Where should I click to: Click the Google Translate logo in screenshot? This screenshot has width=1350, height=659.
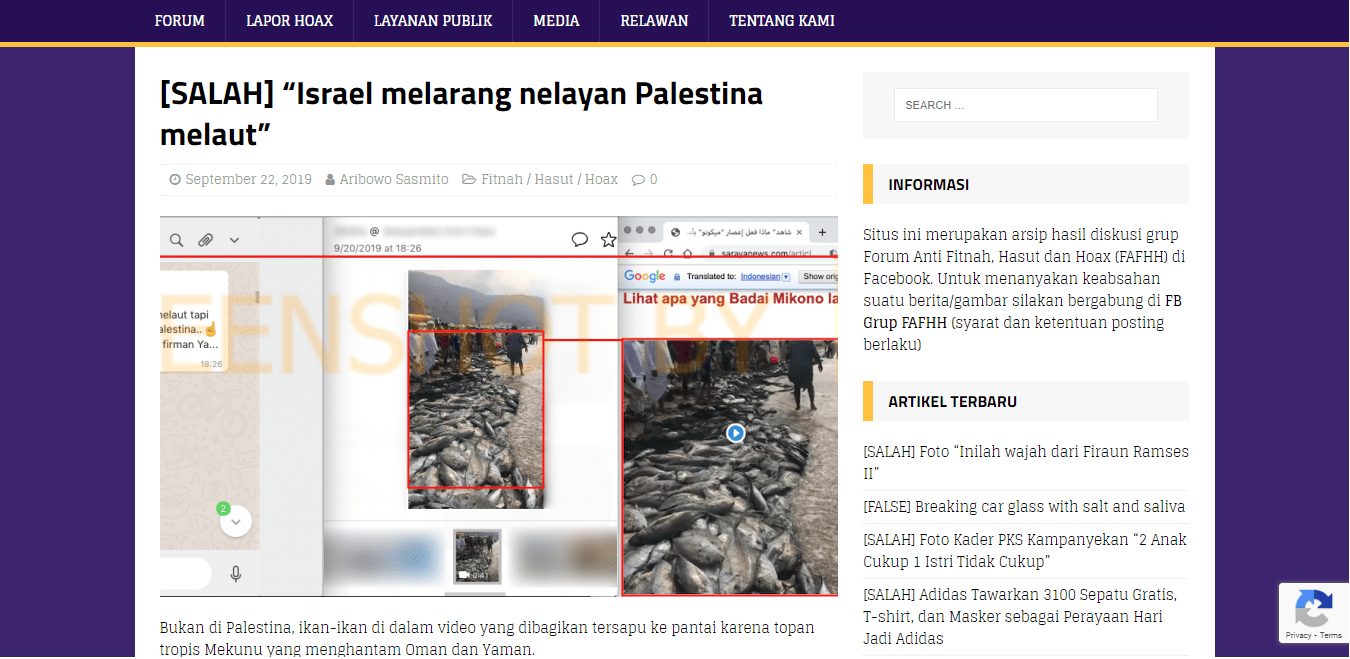click(645, 276)
